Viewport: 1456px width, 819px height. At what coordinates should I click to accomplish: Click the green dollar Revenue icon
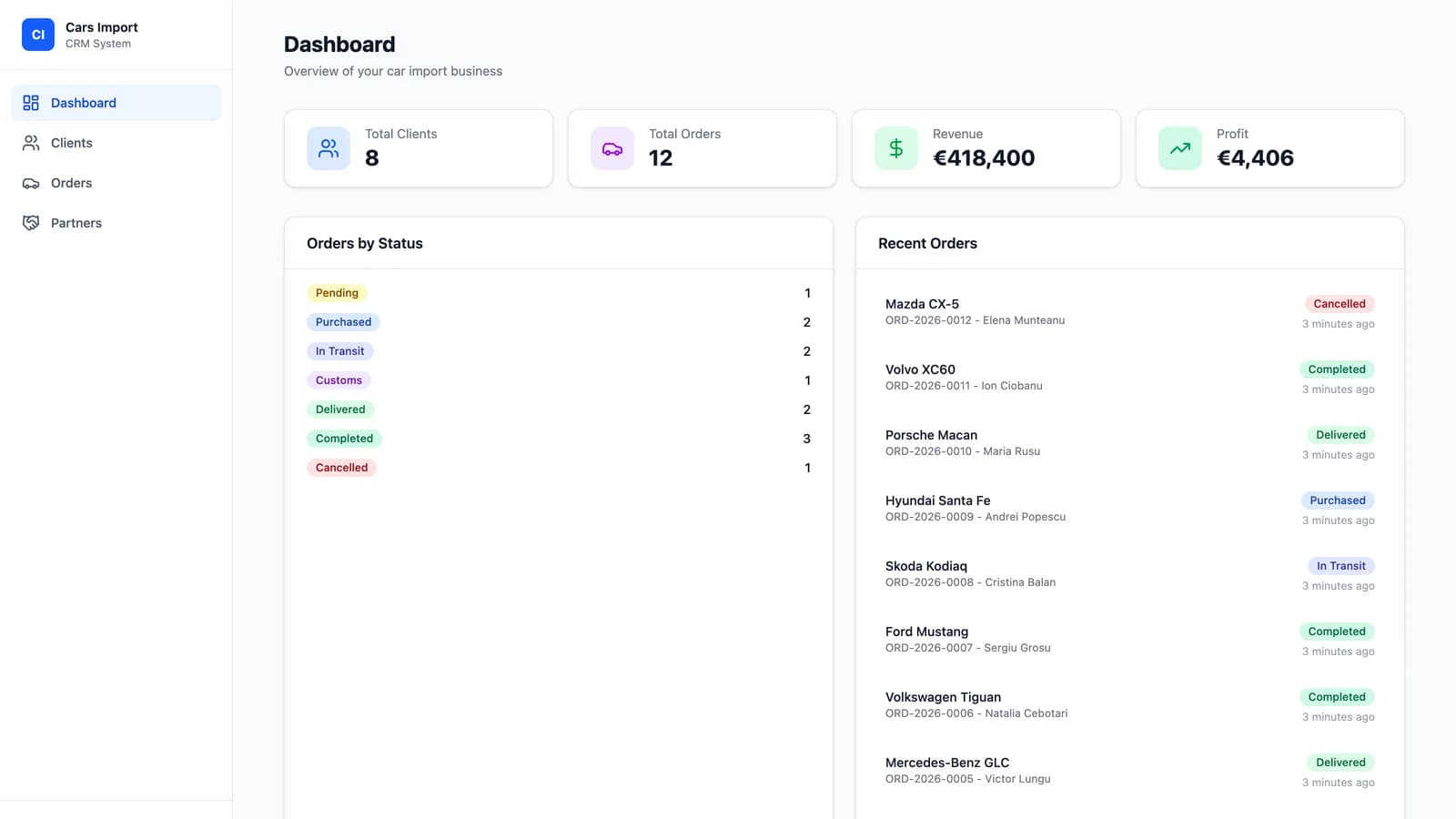(x=896, y=148)
